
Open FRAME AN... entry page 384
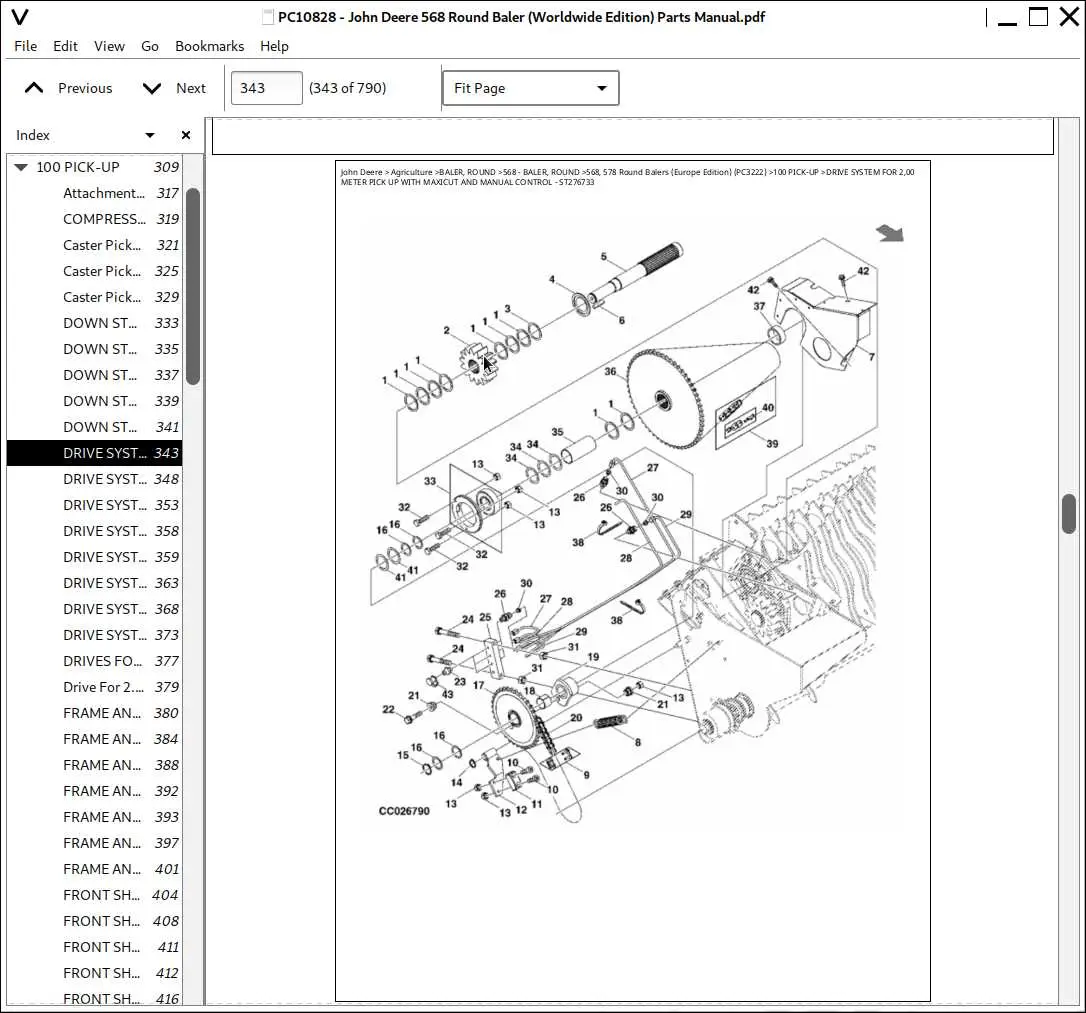94,739
